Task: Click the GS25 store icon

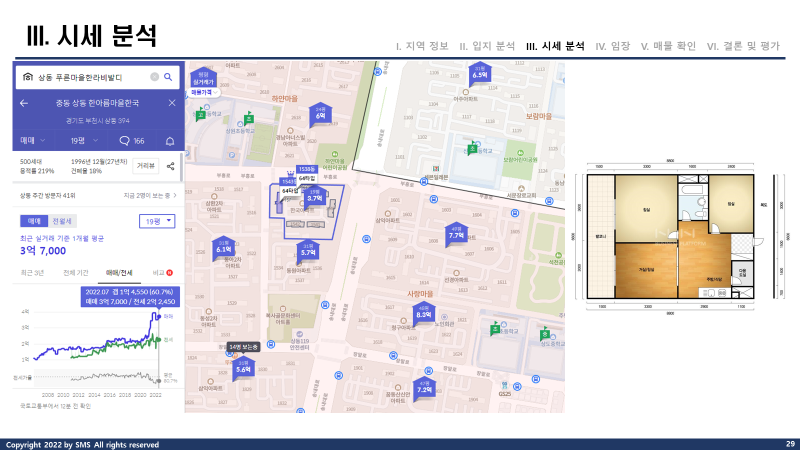Action: (x=504, y=386)
